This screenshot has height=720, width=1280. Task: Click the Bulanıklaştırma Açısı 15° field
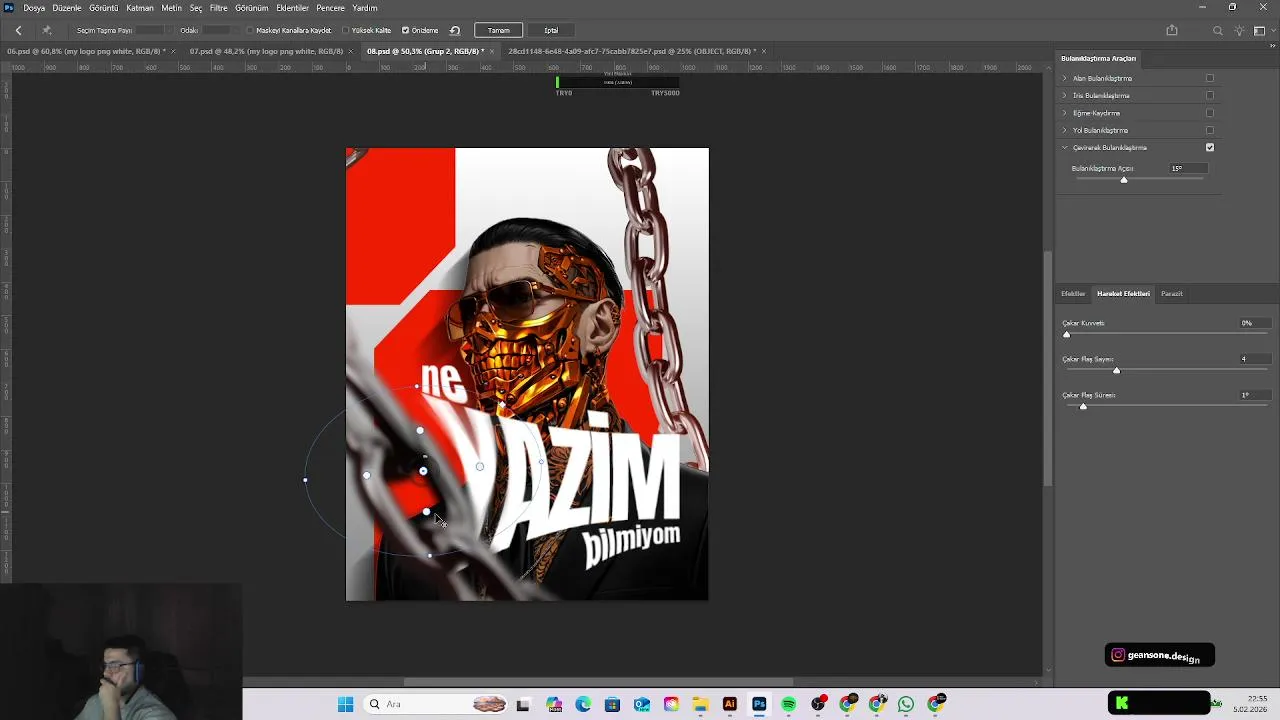pyautogui.click(x=1188, y=168)
